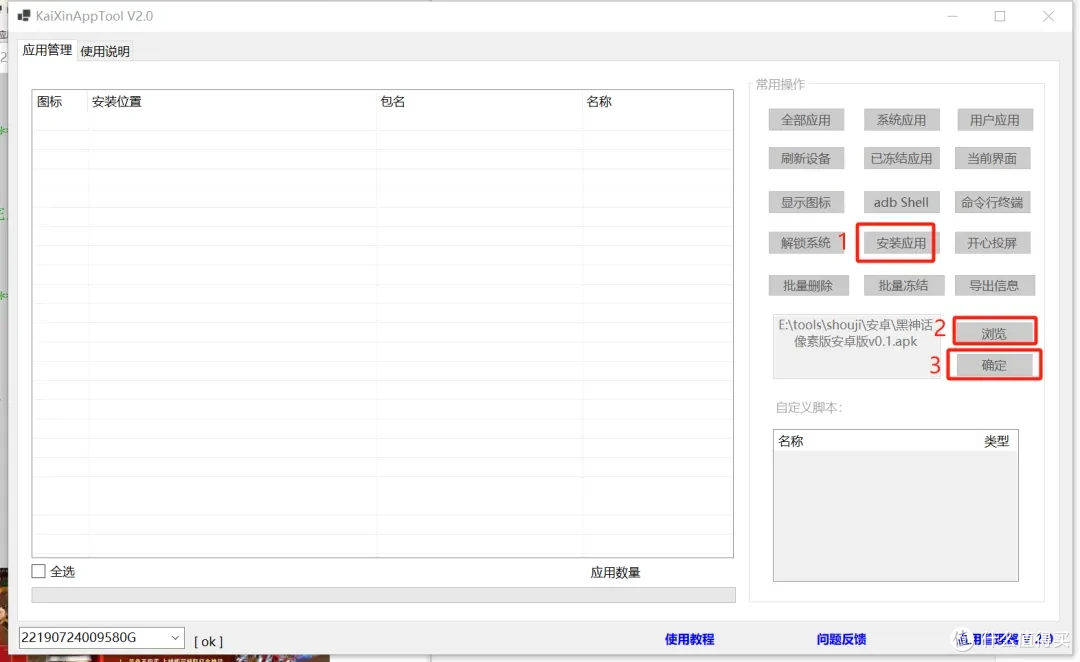Show 用户应用 list
The image size is (1080, 662).
pos(995,120)
